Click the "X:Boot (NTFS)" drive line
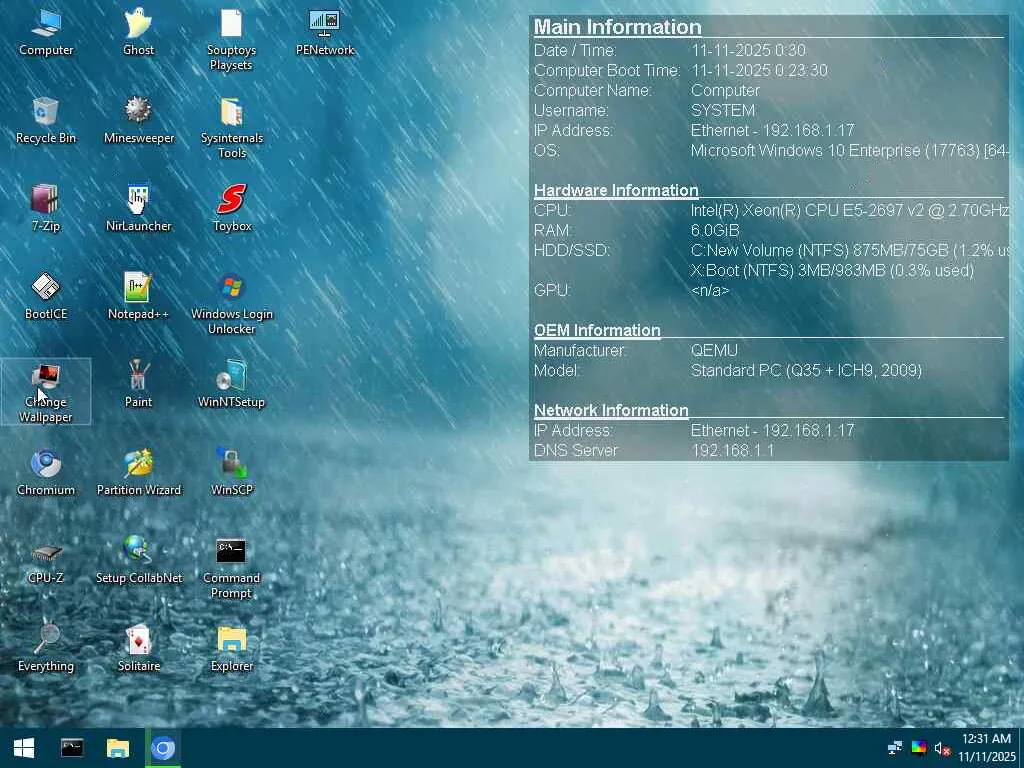1024x768 pixels. pos(832,270)
